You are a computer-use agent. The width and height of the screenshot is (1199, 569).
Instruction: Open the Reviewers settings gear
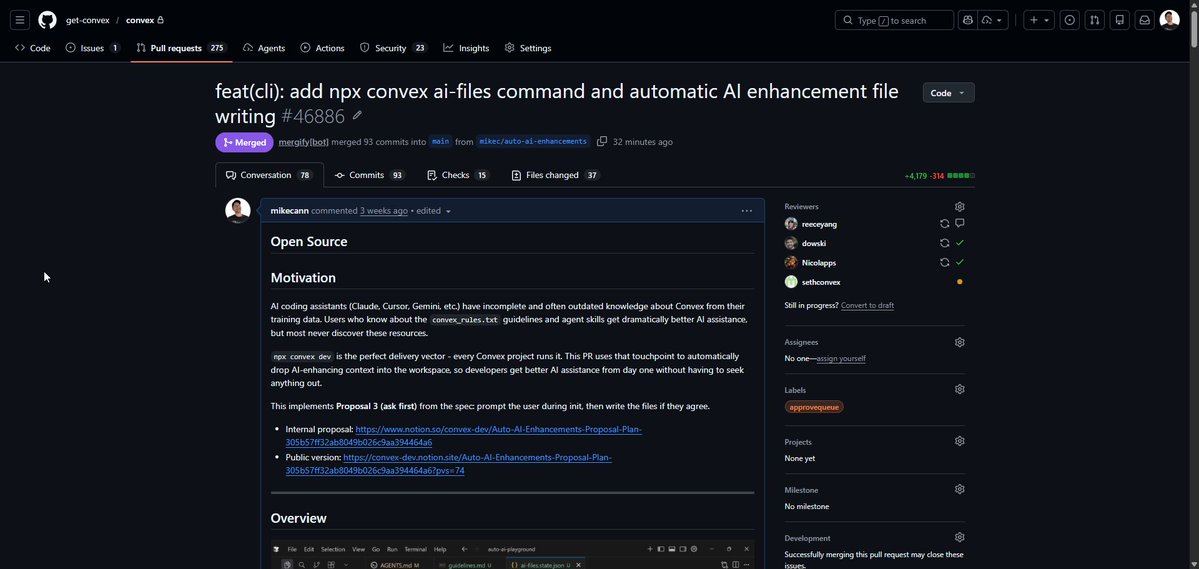pyautogui.click(x=960, y=206)
